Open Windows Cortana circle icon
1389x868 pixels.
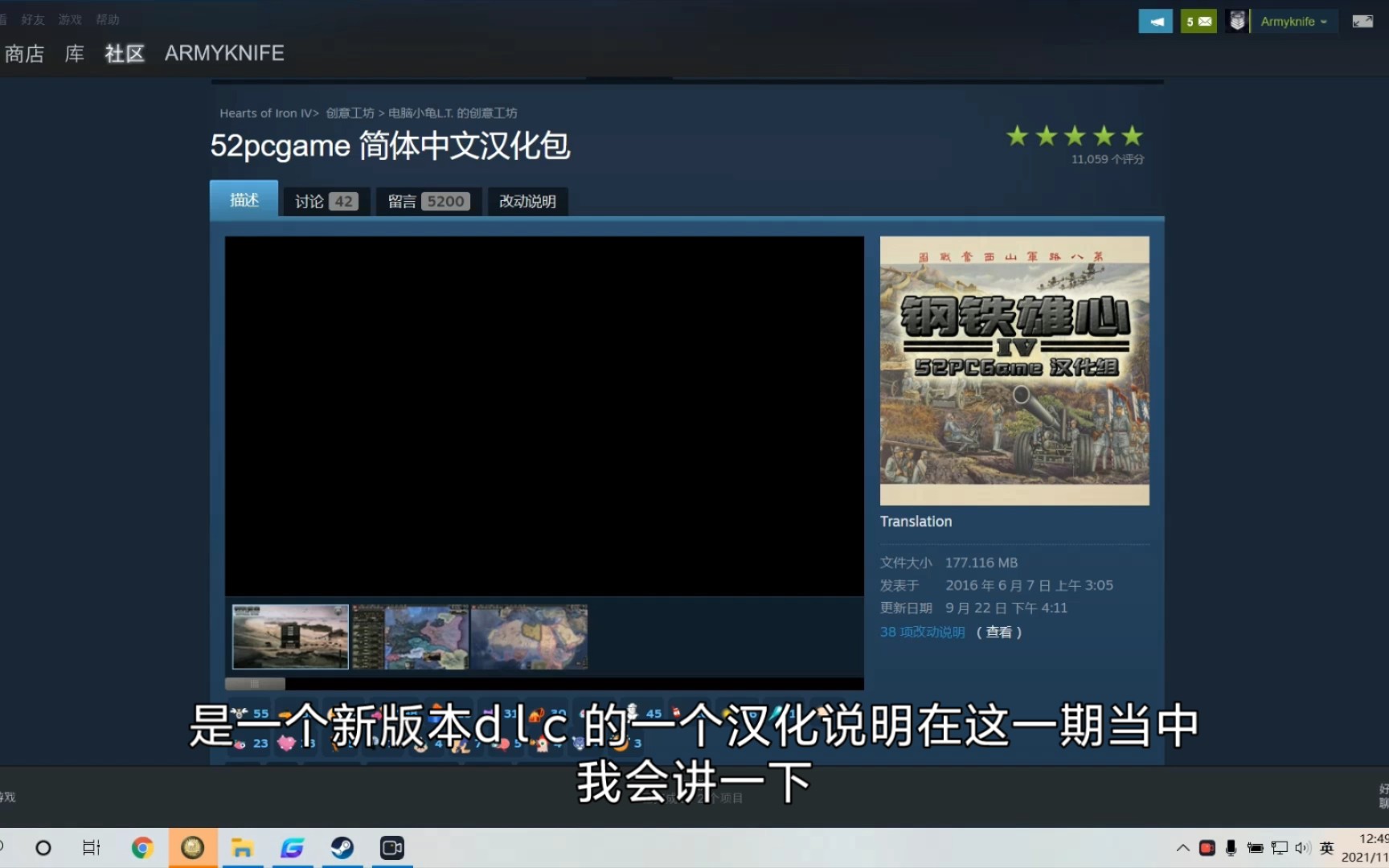43,848
